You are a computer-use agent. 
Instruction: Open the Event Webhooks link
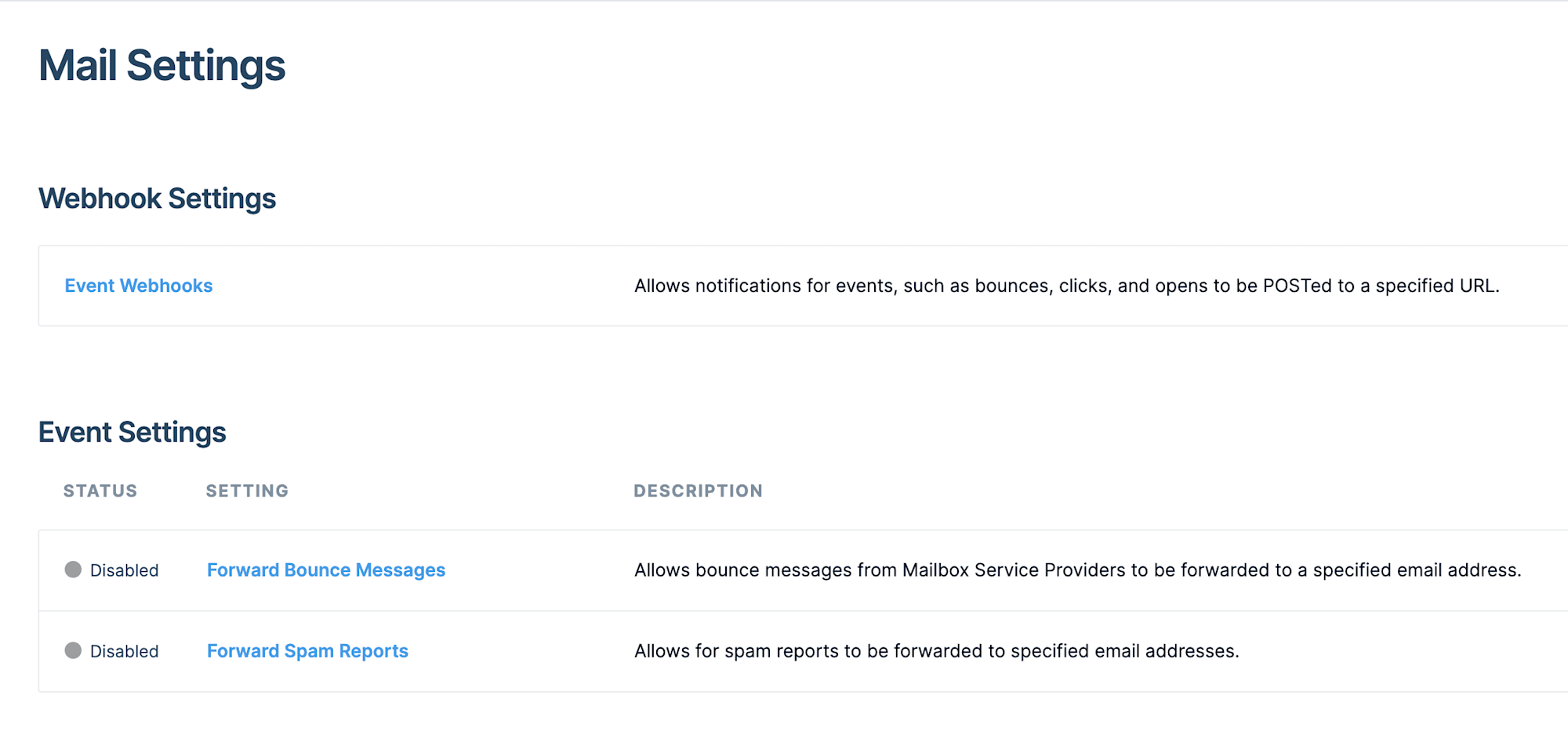pos(138,286)
